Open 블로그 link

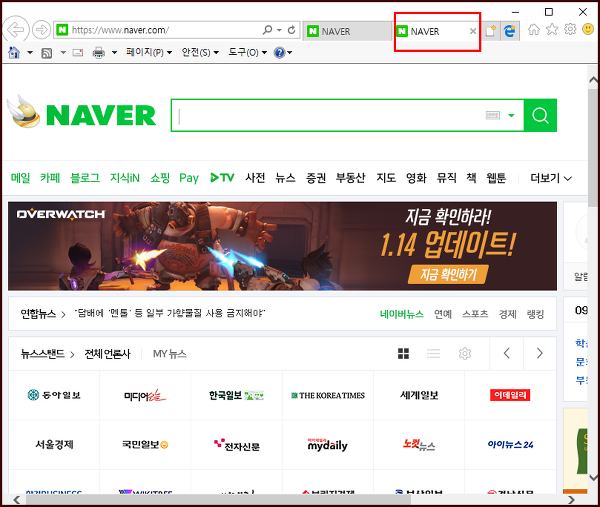click(85, 178)
